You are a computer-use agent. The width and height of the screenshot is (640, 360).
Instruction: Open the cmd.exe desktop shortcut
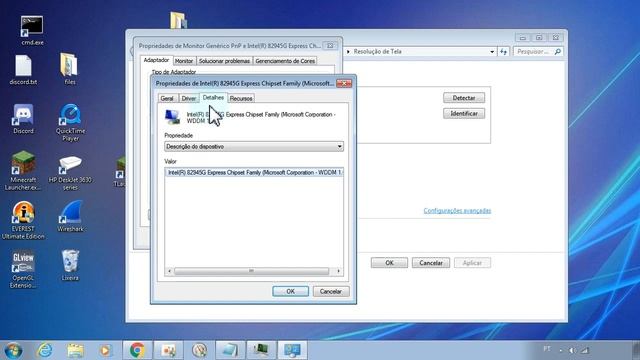click(32, 30)
